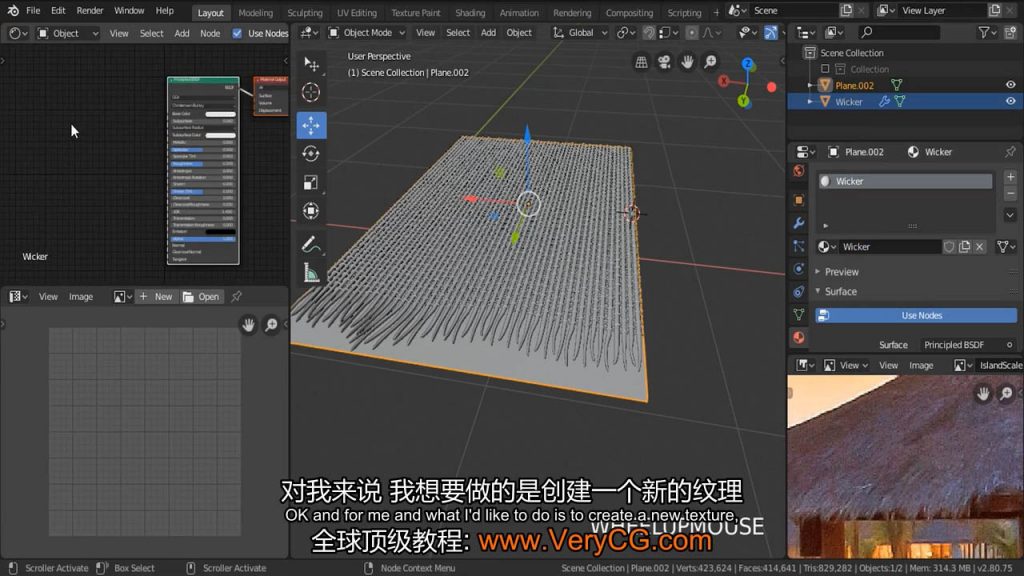Open the Material properties tab

tap(799, 337)
